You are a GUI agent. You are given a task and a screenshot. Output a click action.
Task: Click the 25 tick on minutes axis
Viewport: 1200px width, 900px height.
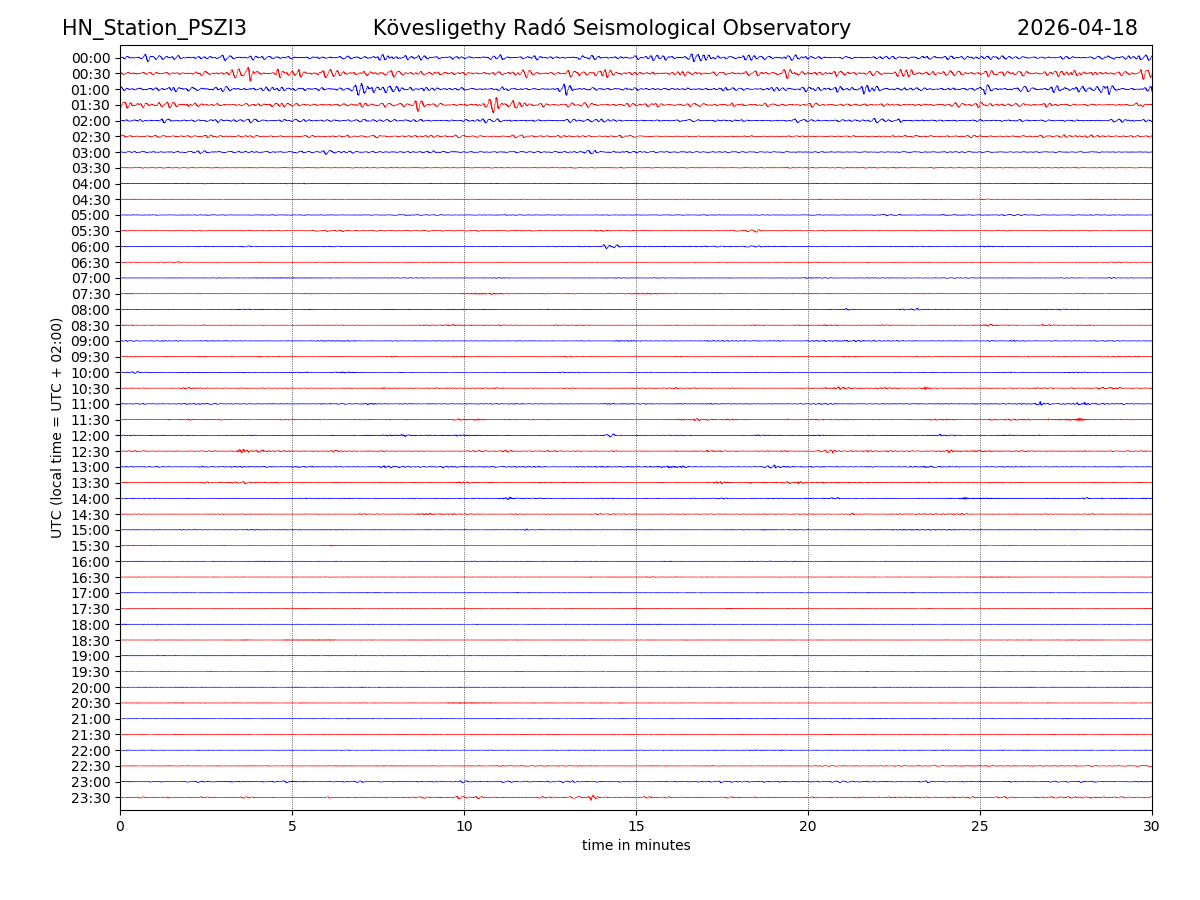pos(980,826)
